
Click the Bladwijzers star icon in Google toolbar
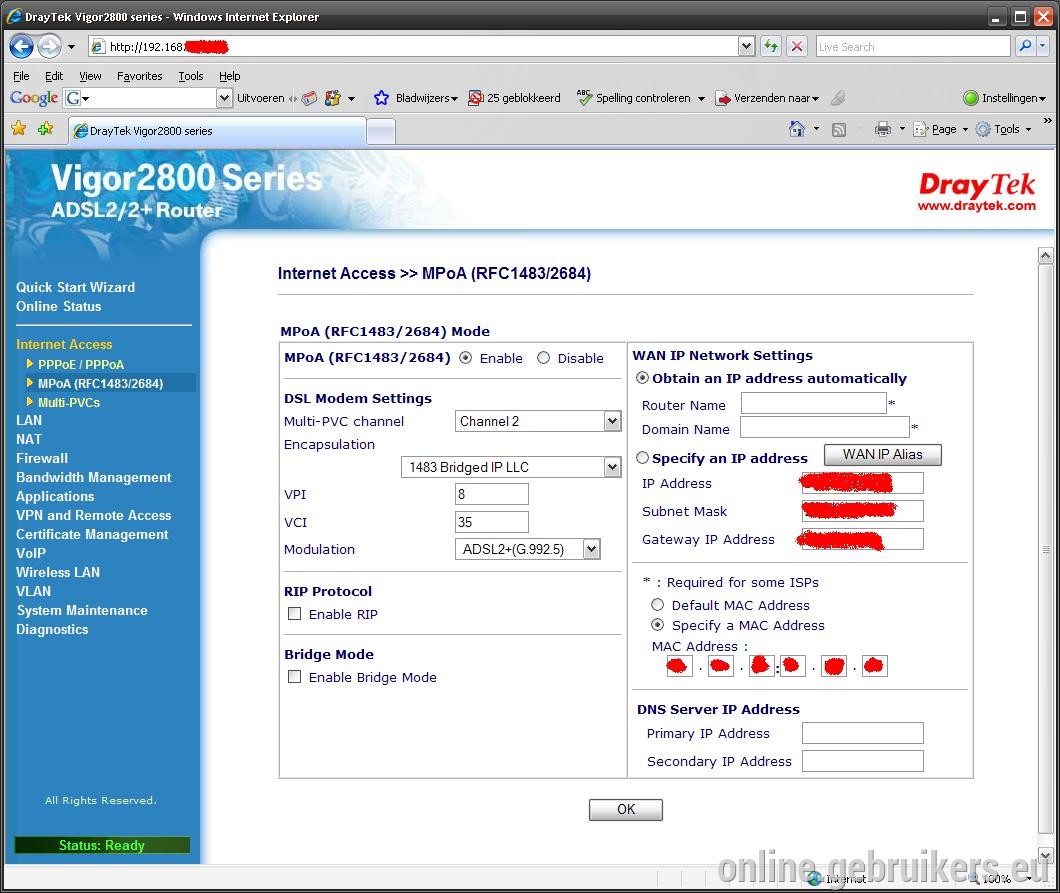coord(381,98)
